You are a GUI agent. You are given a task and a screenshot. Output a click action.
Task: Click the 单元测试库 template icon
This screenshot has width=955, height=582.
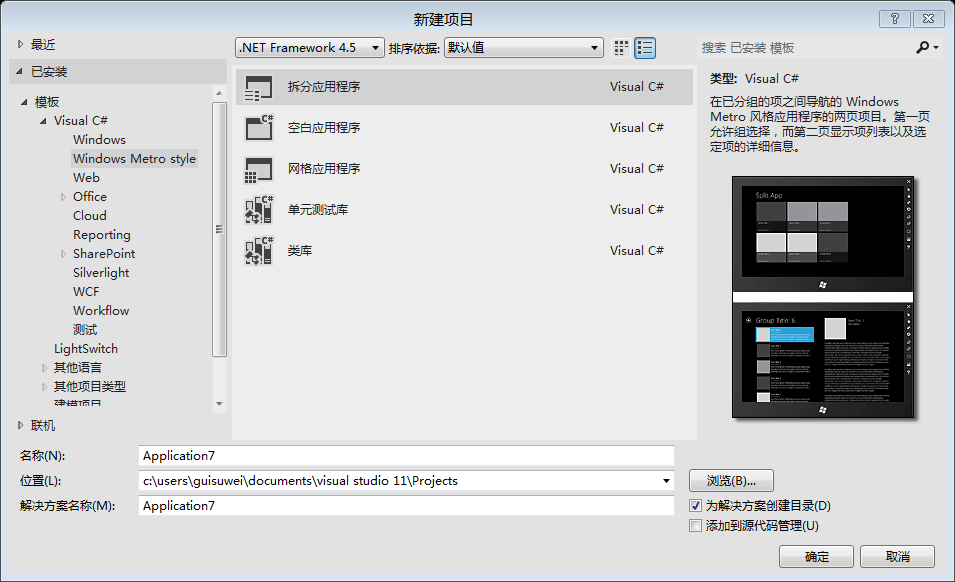click(259, 210)
